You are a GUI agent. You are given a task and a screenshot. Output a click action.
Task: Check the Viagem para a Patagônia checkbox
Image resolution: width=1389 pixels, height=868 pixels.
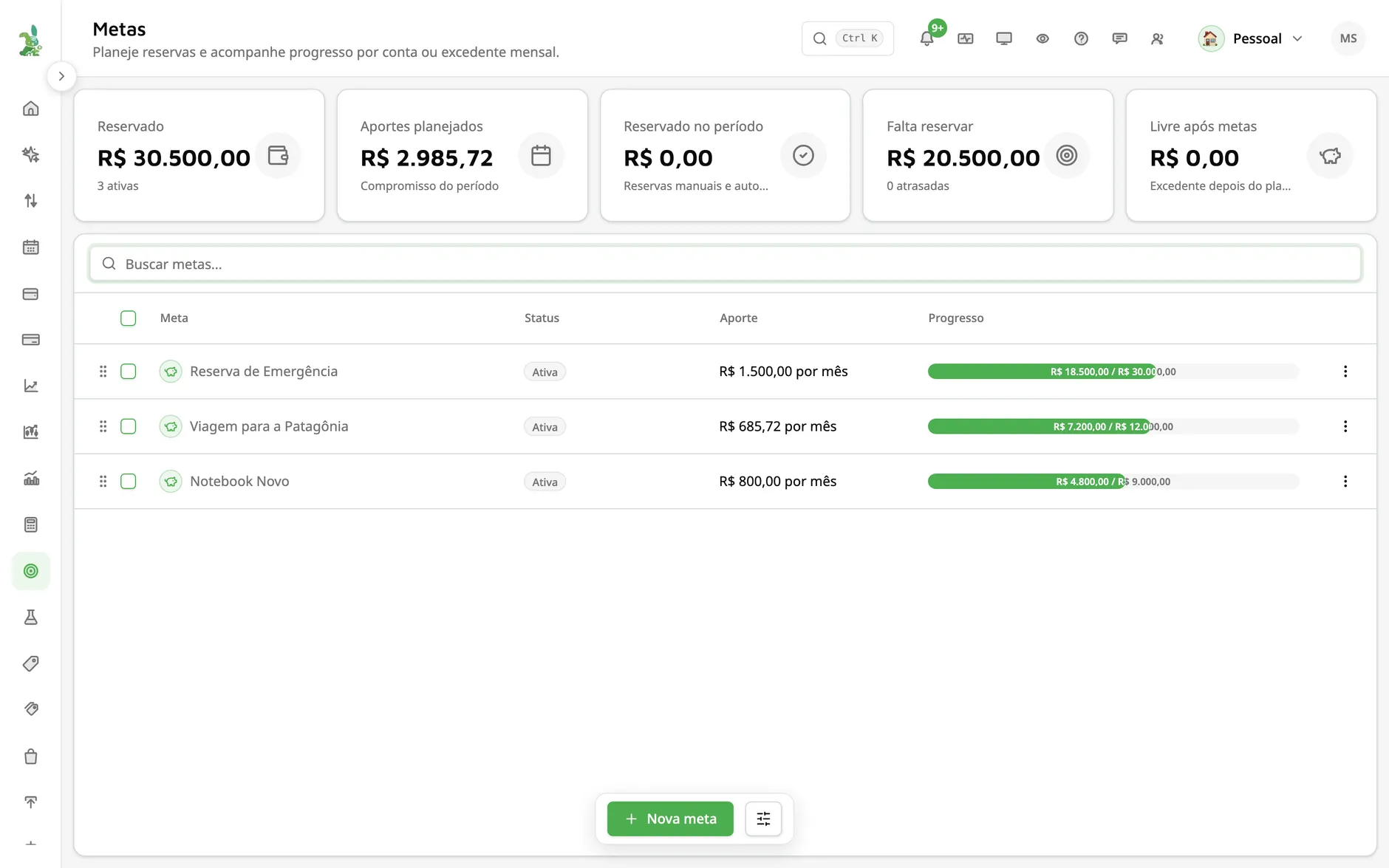[129, 426]
